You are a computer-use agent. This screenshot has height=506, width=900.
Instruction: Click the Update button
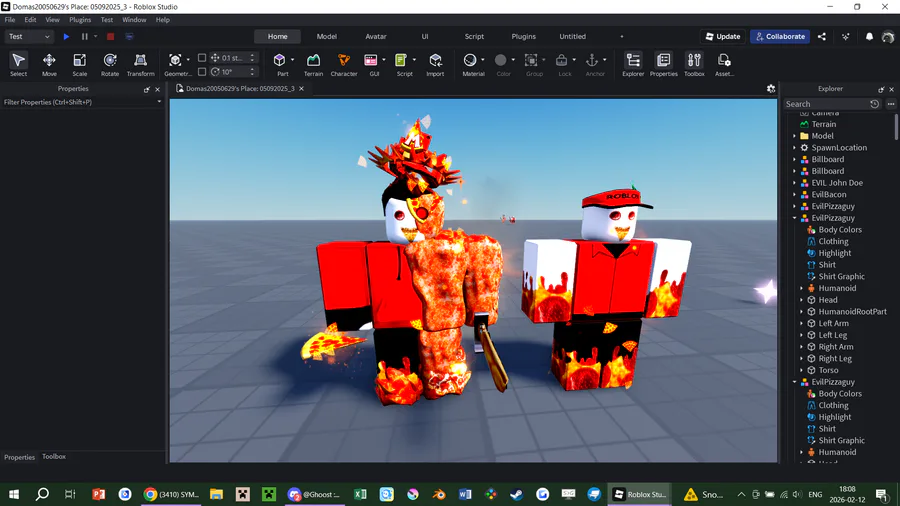click(723, 36)
